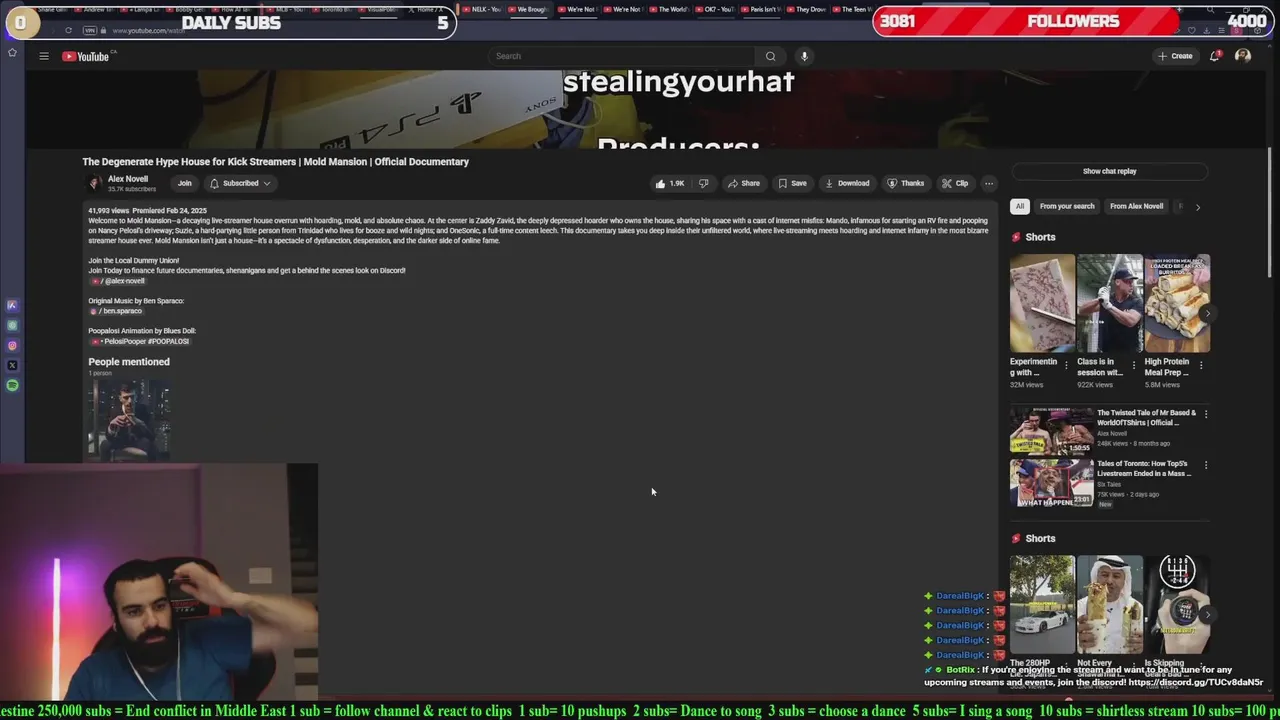Start voice search with microphone icon

[804, 56]
